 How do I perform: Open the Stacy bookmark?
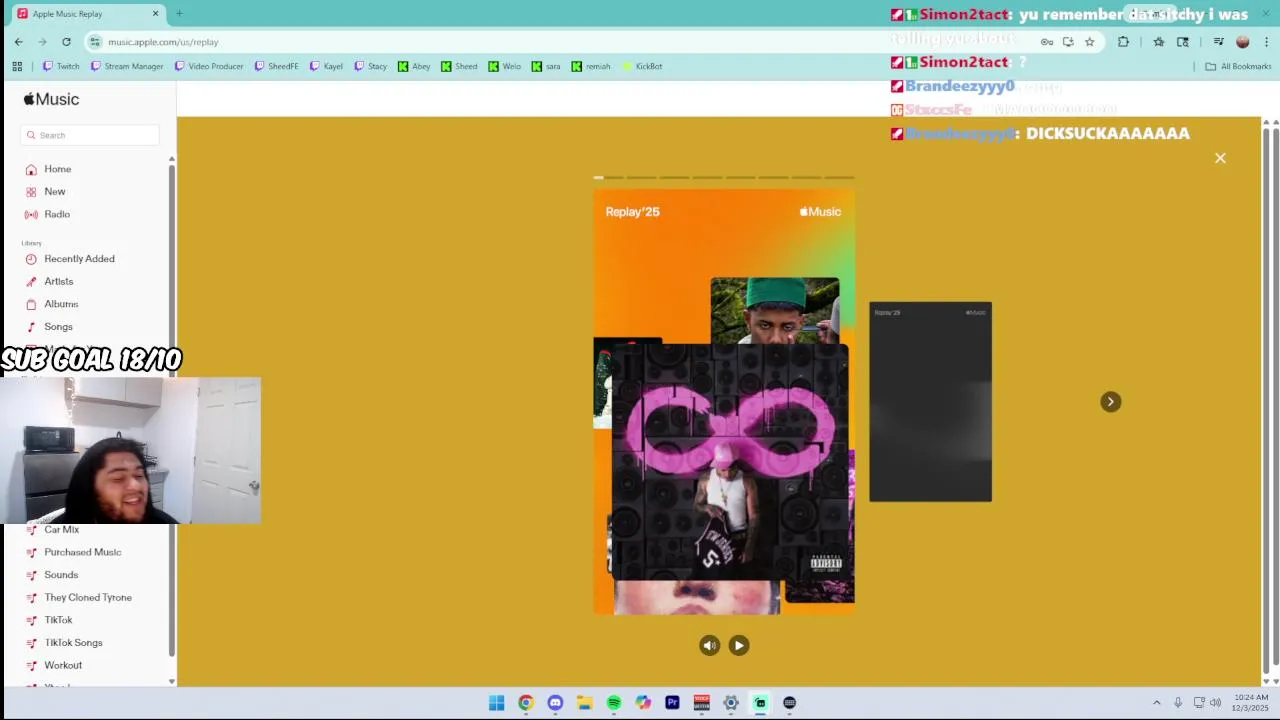(370, 66)
